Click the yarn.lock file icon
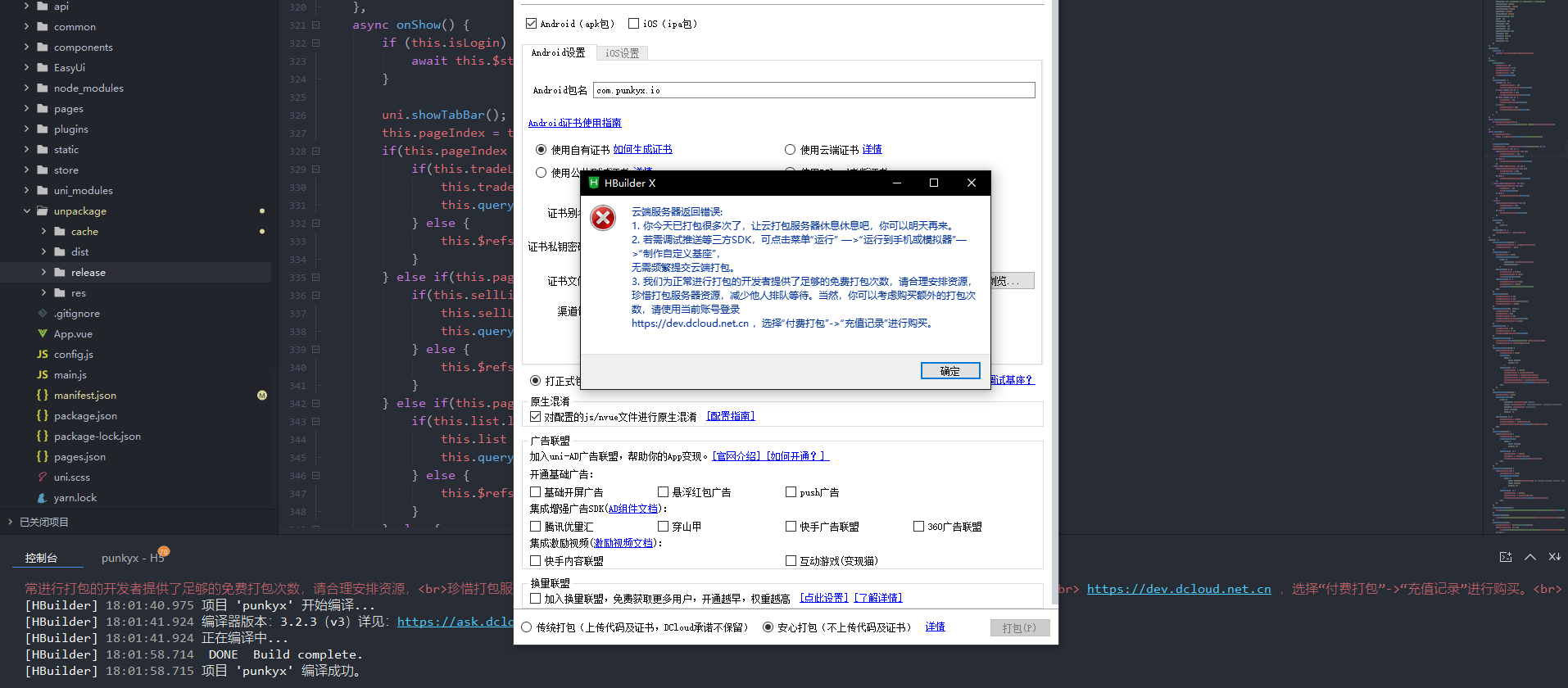 43,498
